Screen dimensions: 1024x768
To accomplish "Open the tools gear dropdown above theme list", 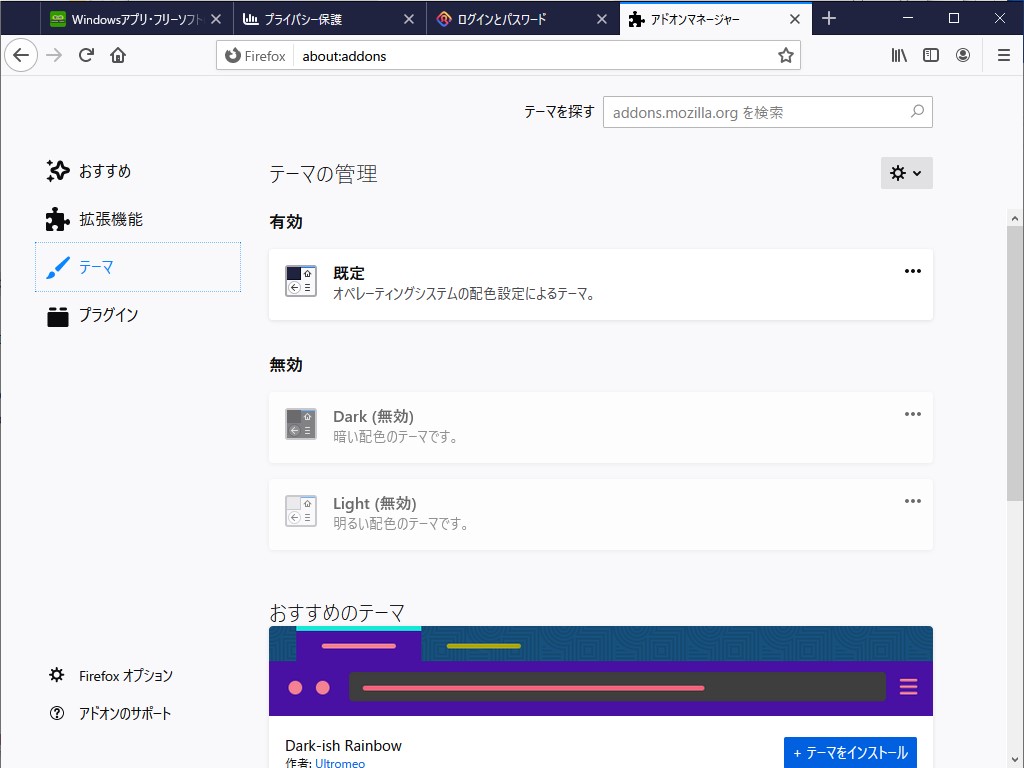I will [906, 173].
